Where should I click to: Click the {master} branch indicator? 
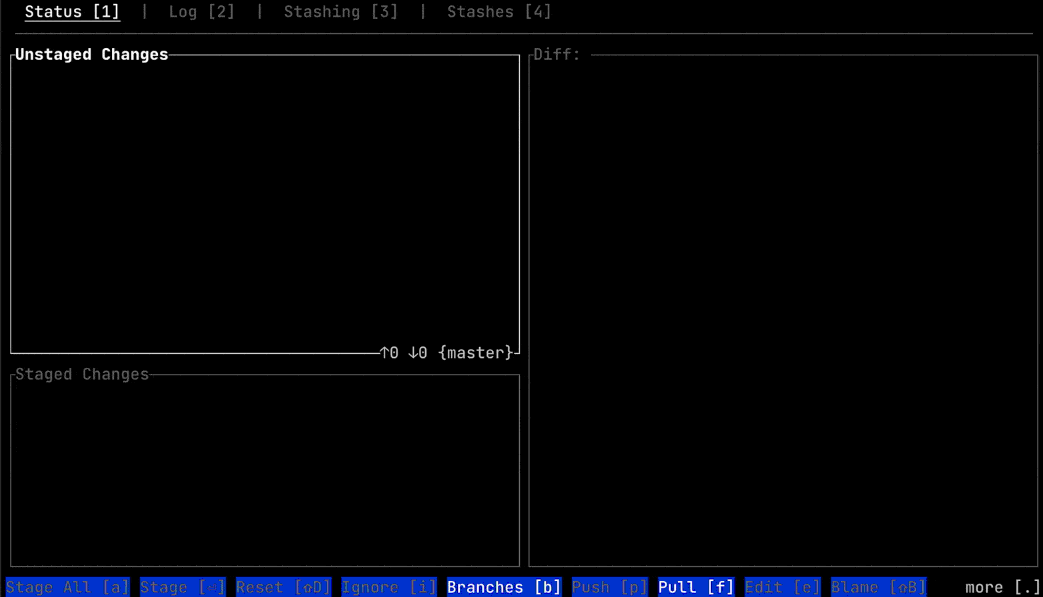point(475,352)
